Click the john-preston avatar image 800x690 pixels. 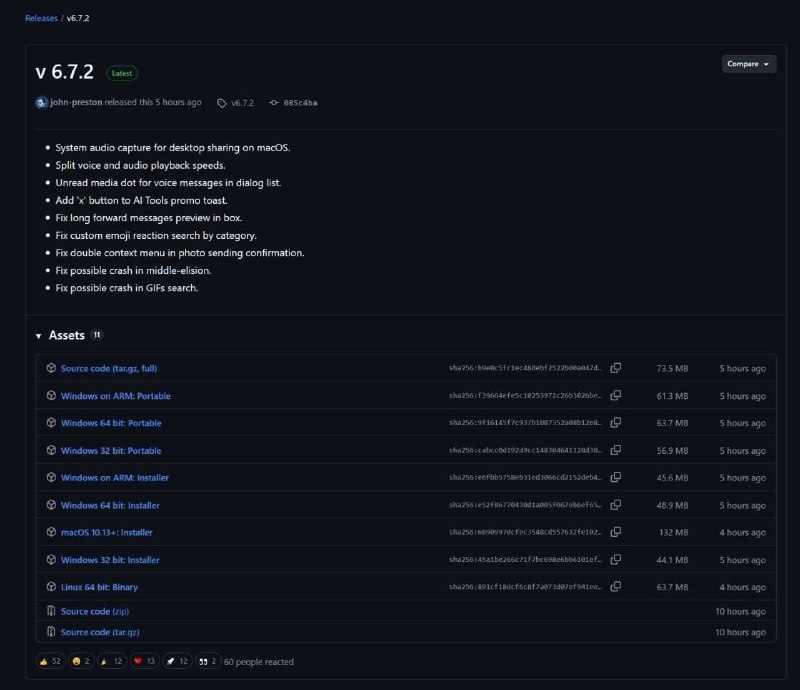[41, 103]
